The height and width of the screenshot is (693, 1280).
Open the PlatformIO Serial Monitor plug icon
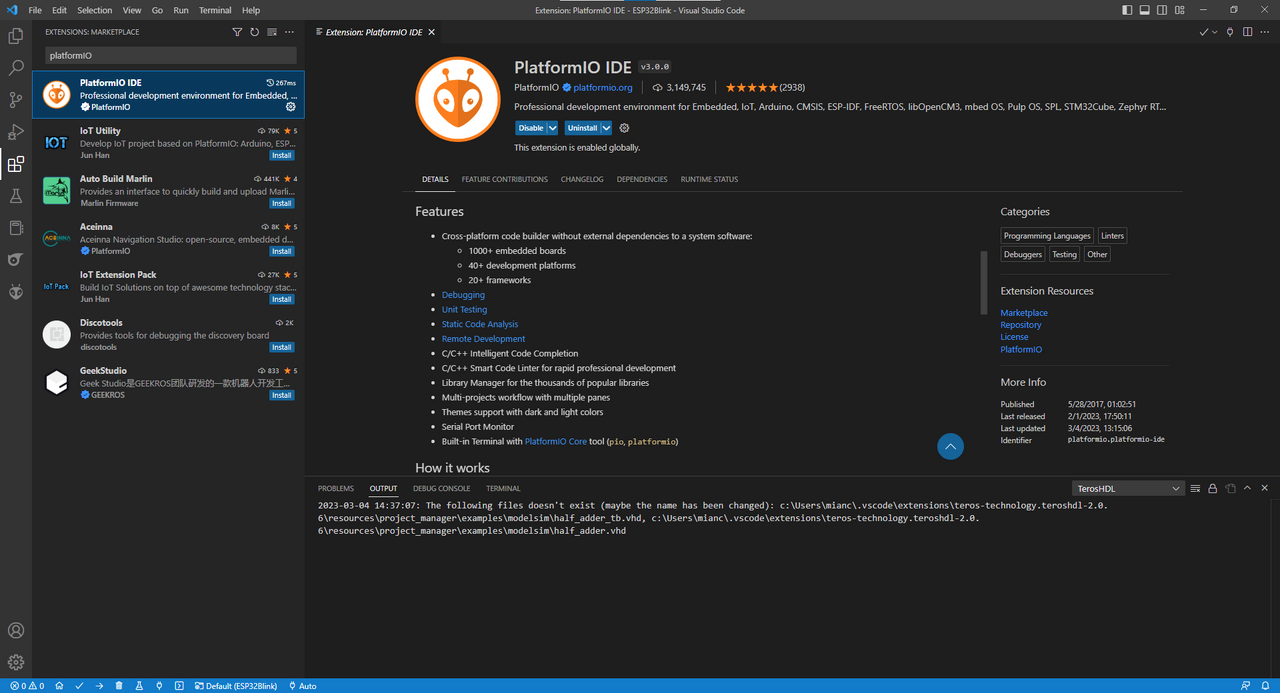coord(159,686)
